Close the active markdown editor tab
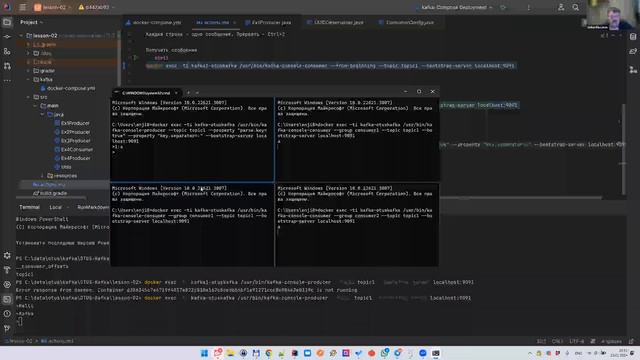This screenshot has height=360, width=640. tap(234, 22)
